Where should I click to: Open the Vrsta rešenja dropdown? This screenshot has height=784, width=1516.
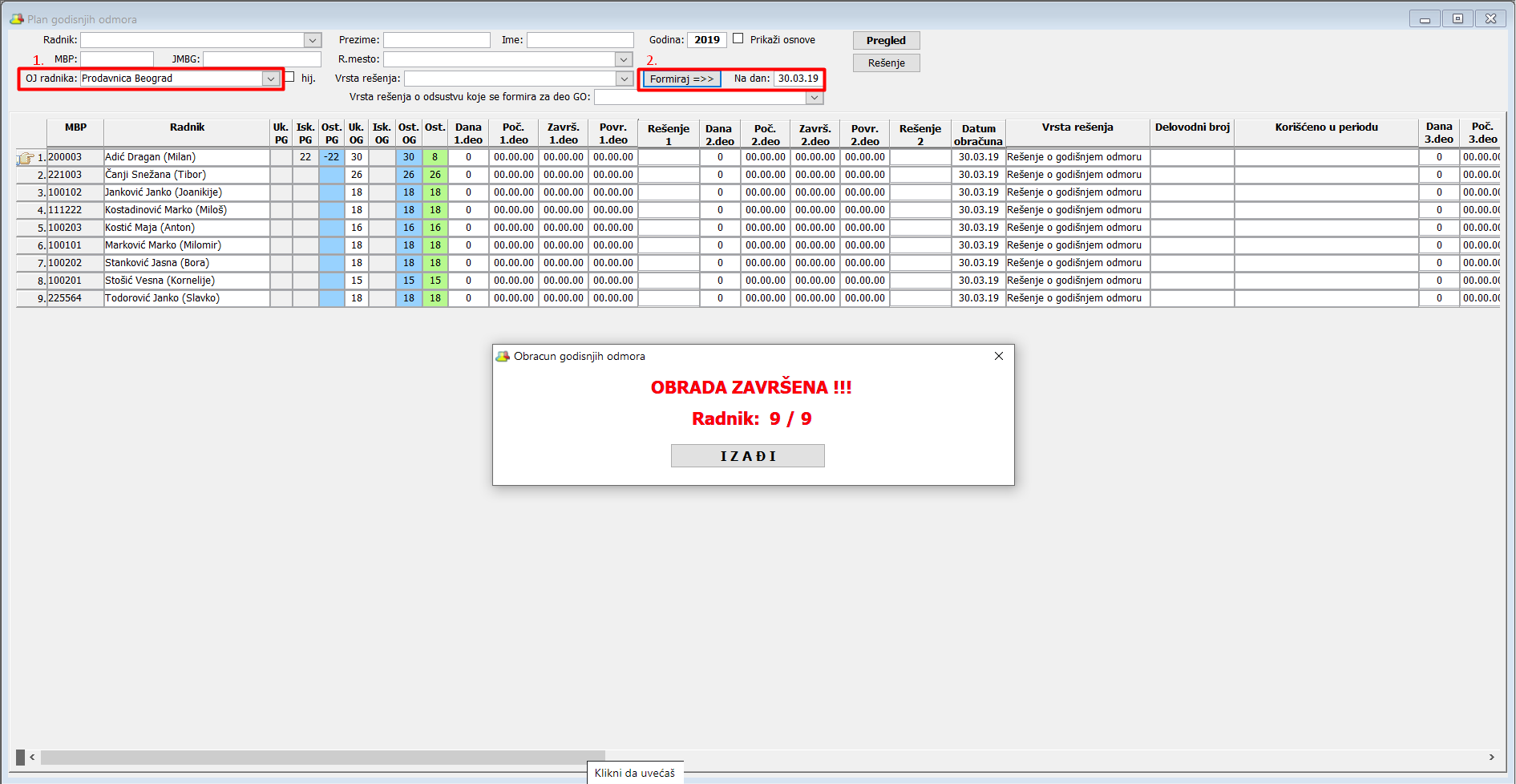click(x=624, y=79)
